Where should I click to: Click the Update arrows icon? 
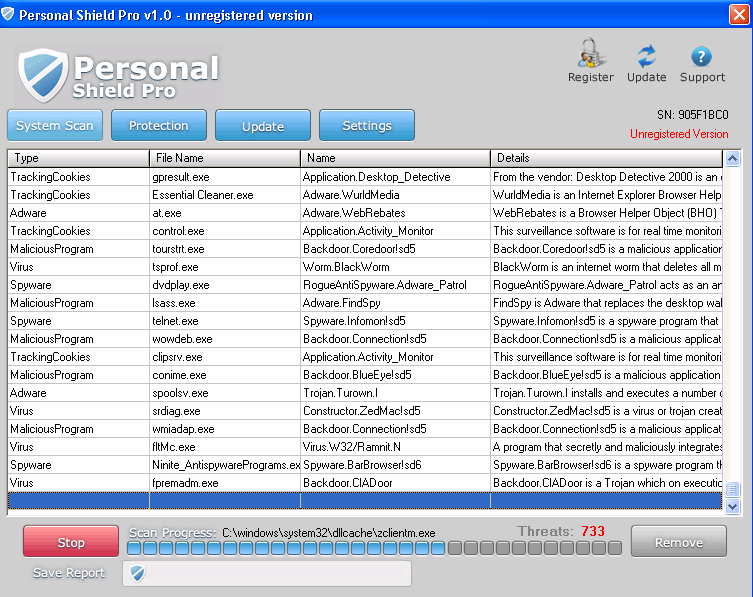[646, 56]
